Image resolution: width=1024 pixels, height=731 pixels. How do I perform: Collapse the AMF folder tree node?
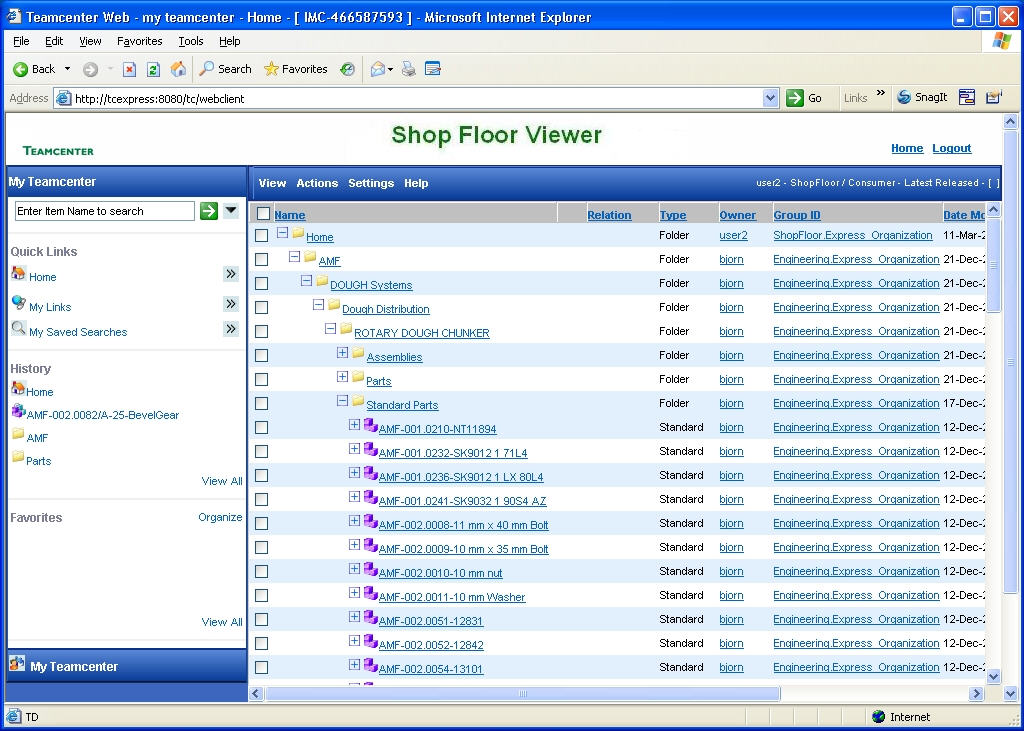(x=295, y=257)
